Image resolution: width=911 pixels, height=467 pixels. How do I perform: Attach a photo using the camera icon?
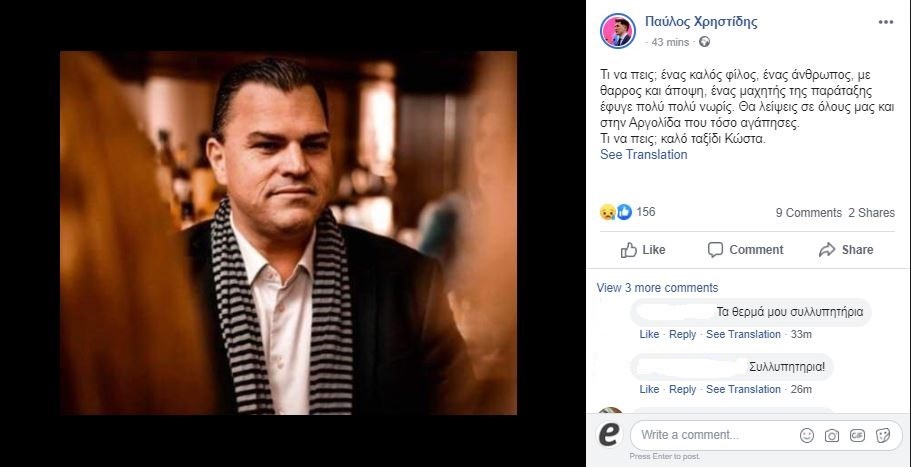pyautogui.click(x=832, y=436)
